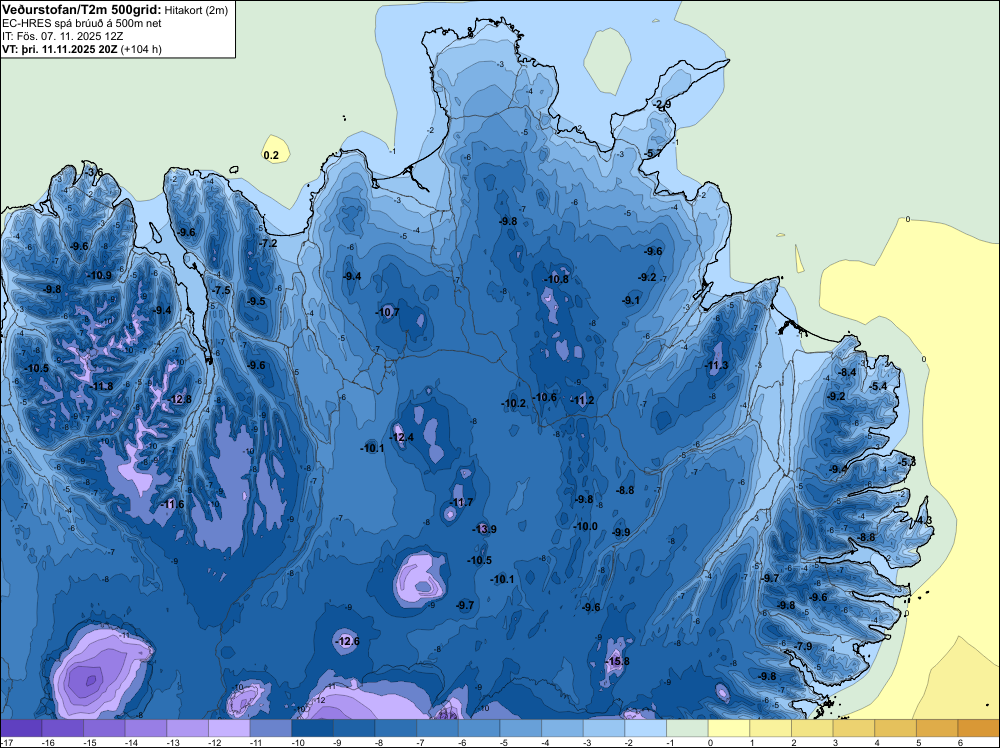Pick the legend swatch between -17 and -16
The image size is (1000, 748).
pos(21,728)
